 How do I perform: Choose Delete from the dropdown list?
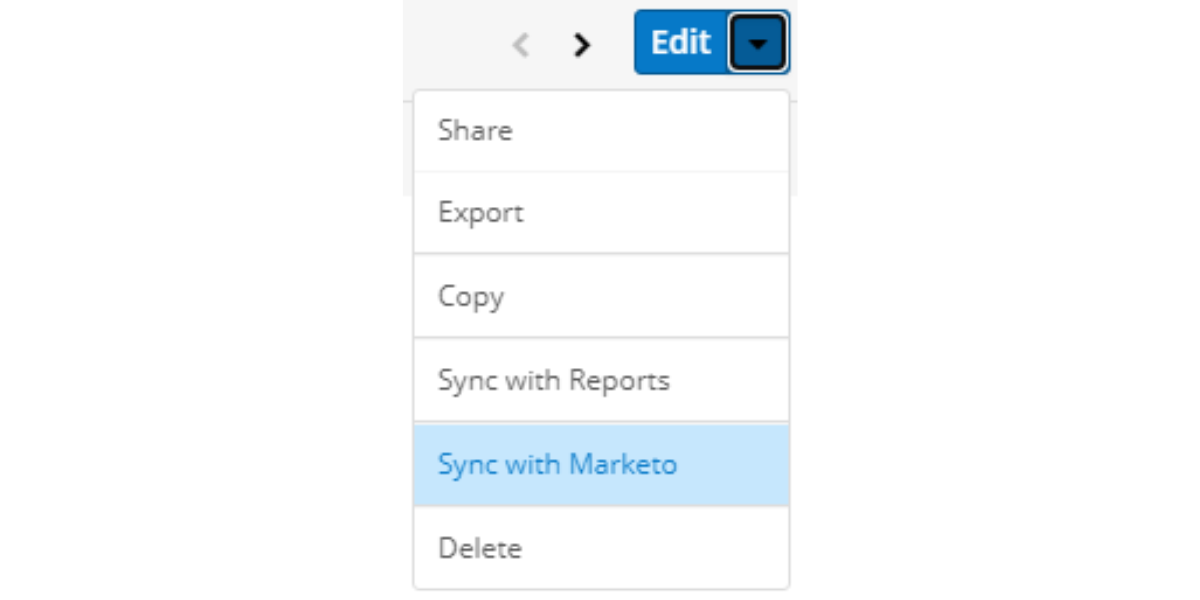[601, 548]
